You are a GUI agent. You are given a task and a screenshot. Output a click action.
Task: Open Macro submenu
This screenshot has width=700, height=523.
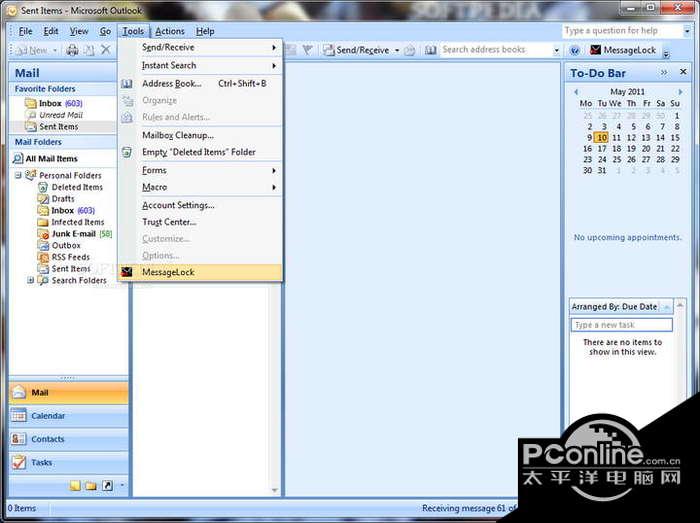(200, 187)
